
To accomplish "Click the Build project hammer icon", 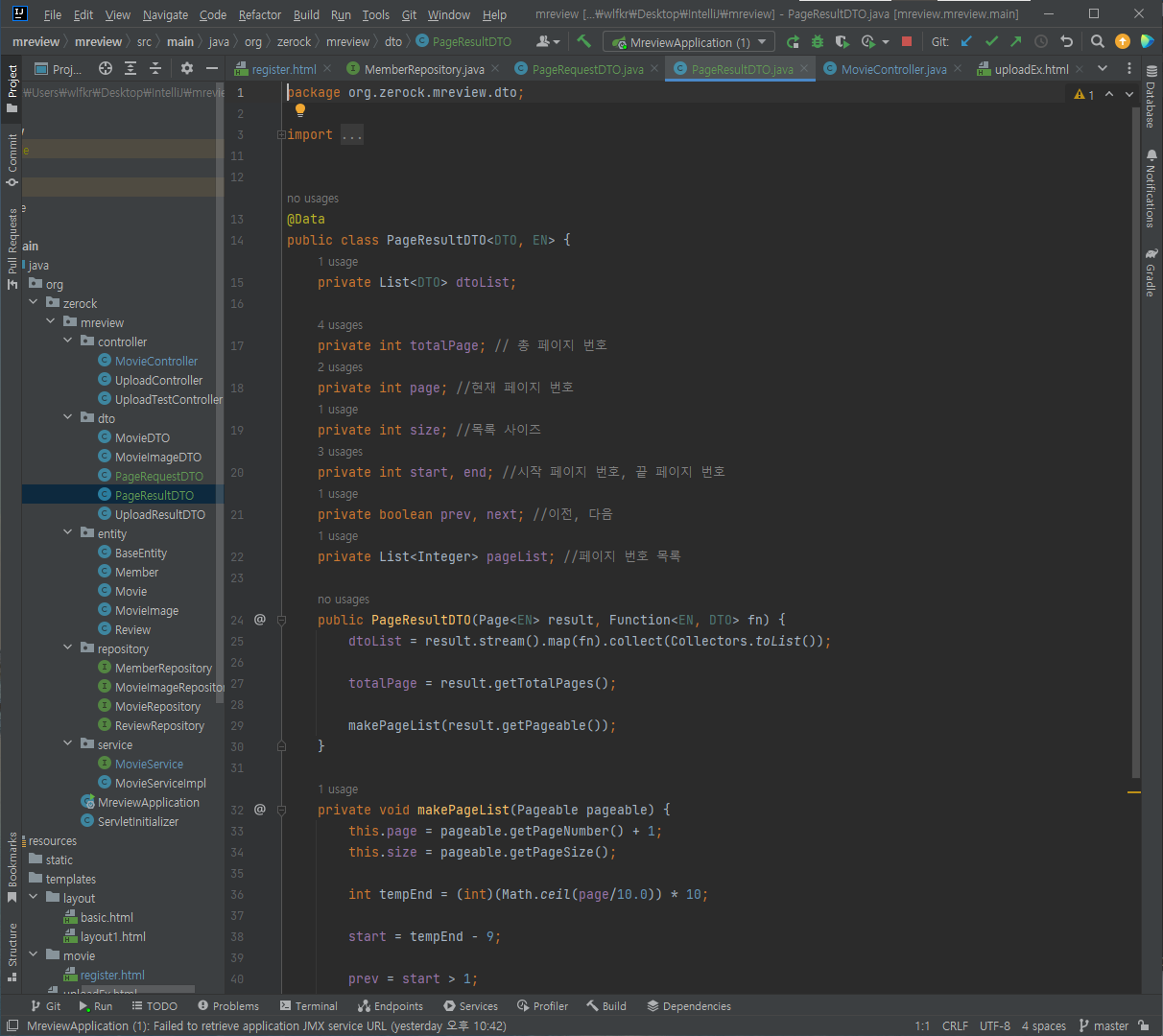I will coord(583,41).
